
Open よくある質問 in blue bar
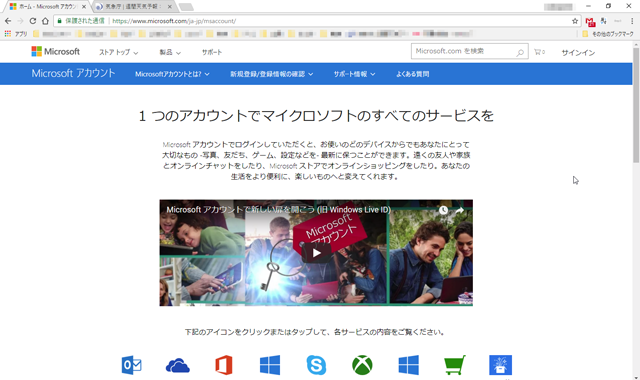(412, 74)
